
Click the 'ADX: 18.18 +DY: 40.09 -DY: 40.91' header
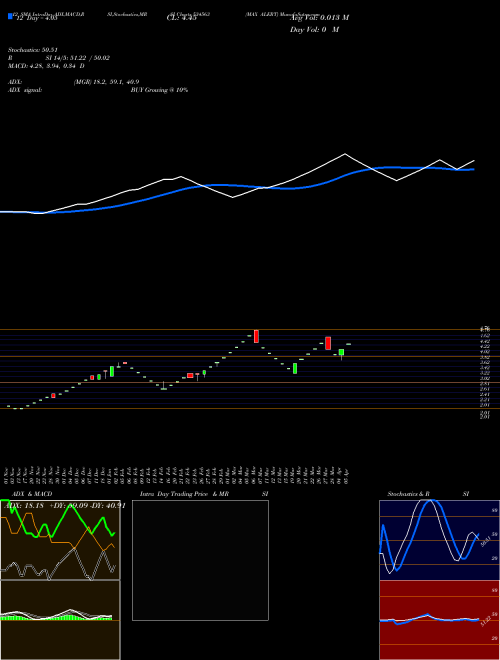tap(64, 505)
